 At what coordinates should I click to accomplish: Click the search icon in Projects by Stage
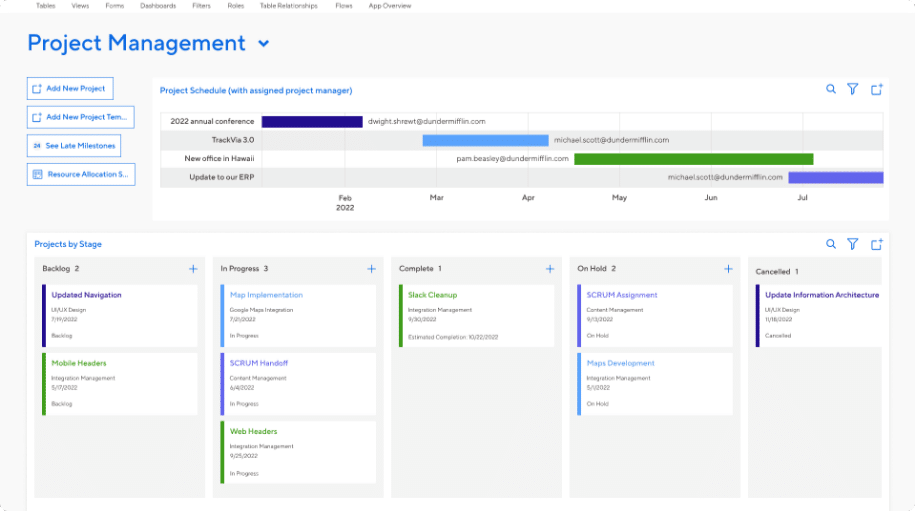coord(831,244)
